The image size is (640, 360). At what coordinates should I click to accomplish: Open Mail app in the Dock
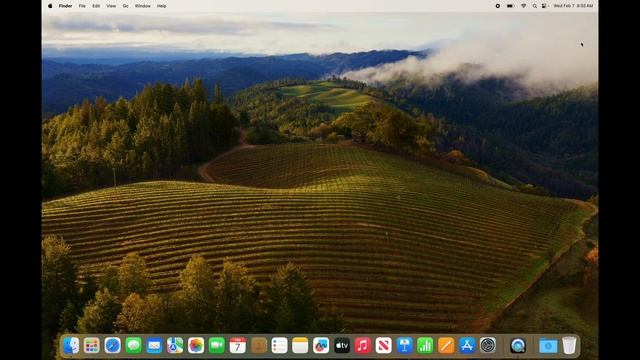coord(154,346)
